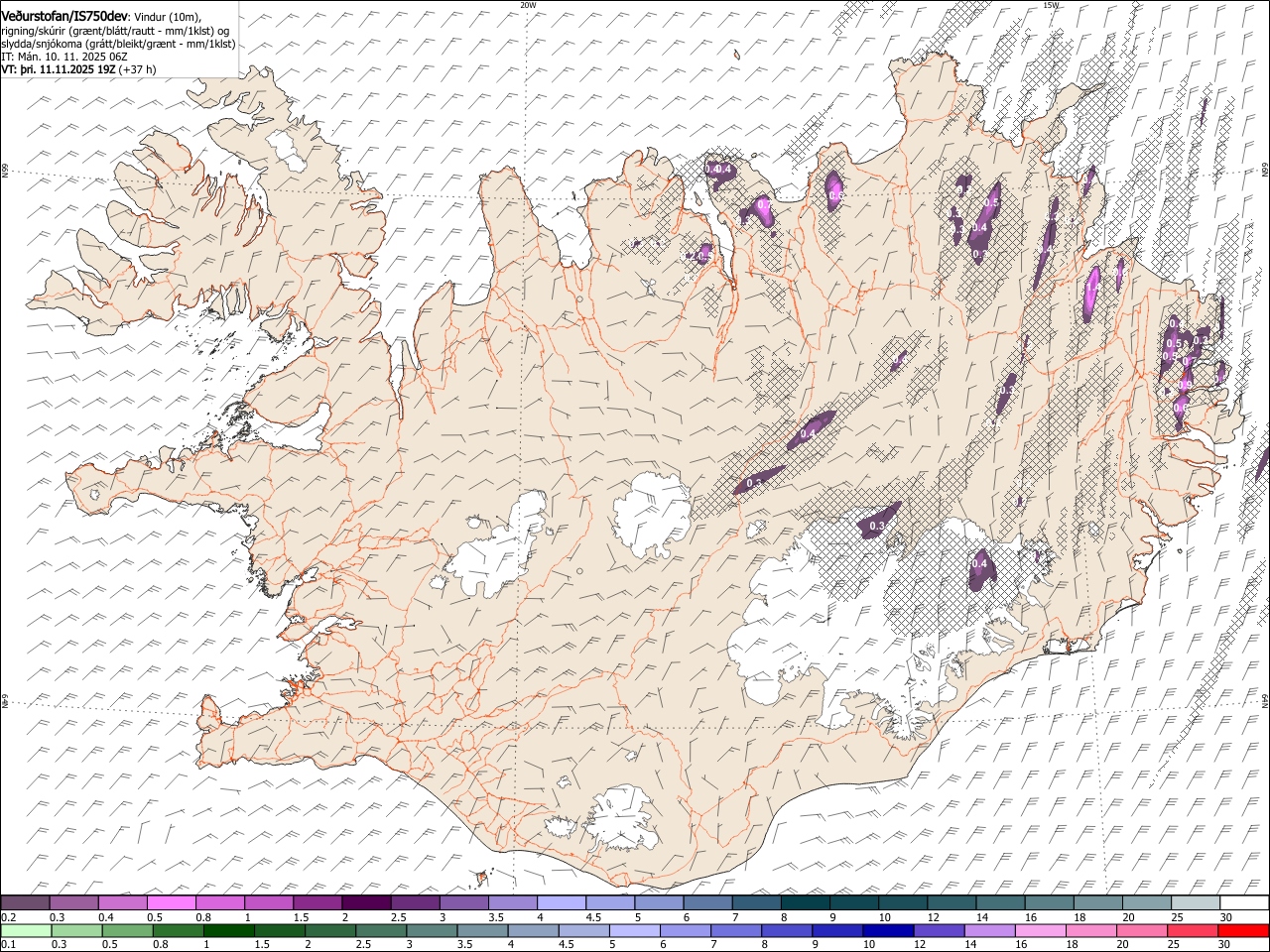Select the lower row swatch labeled 4
1270x952 pixels.
click(x=532, y=930)
